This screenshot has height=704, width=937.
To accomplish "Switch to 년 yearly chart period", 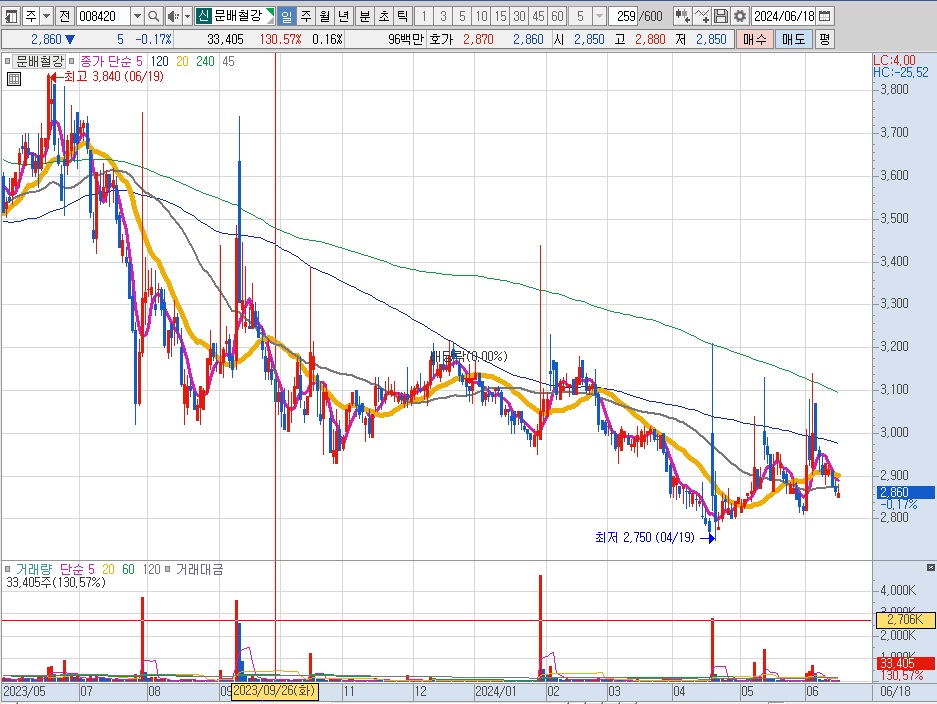I will 344,16.
